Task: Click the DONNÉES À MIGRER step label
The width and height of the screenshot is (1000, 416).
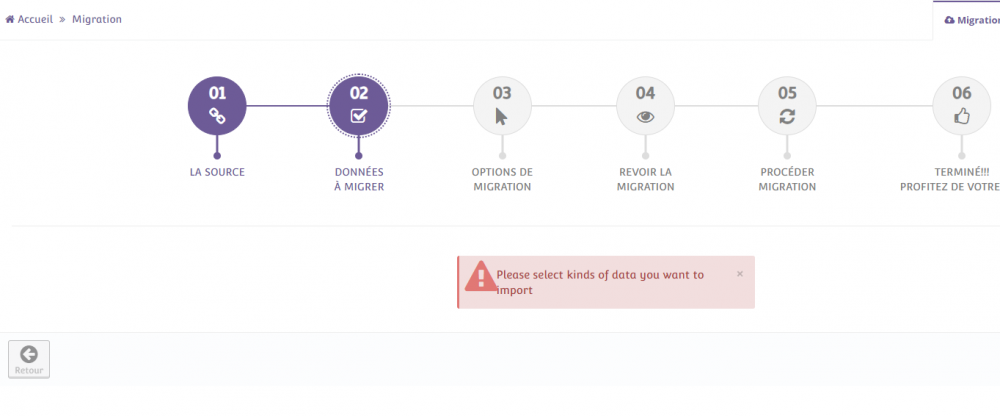Action: point(359,179)
